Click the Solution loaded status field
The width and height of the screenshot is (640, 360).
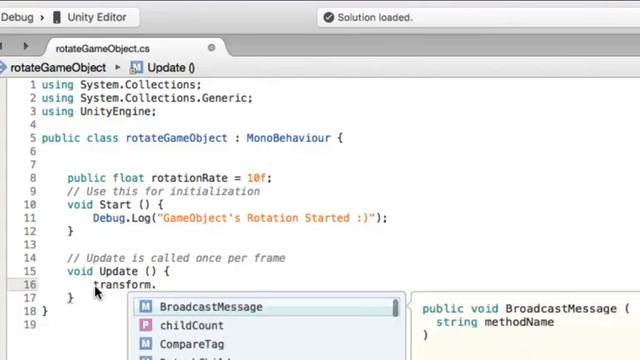tap(478, 18)
